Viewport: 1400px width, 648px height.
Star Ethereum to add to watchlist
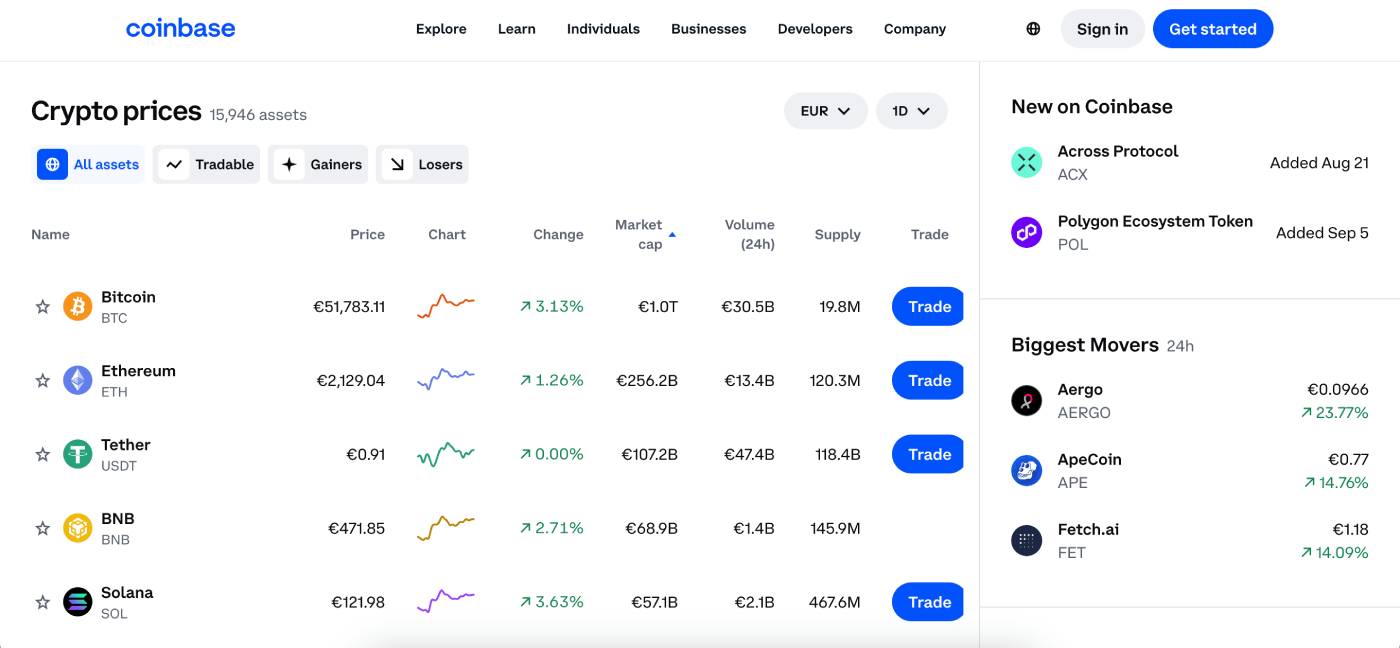43,381
